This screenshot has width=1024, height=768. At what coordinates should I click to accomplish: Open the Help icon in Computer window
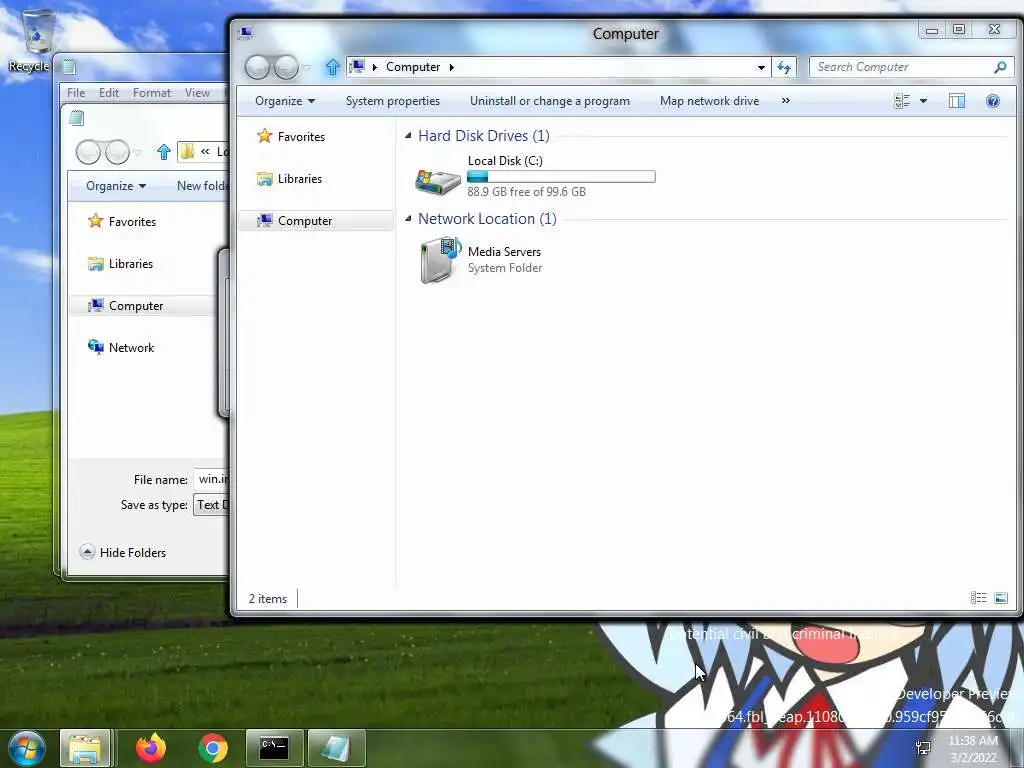pos(993,101)
